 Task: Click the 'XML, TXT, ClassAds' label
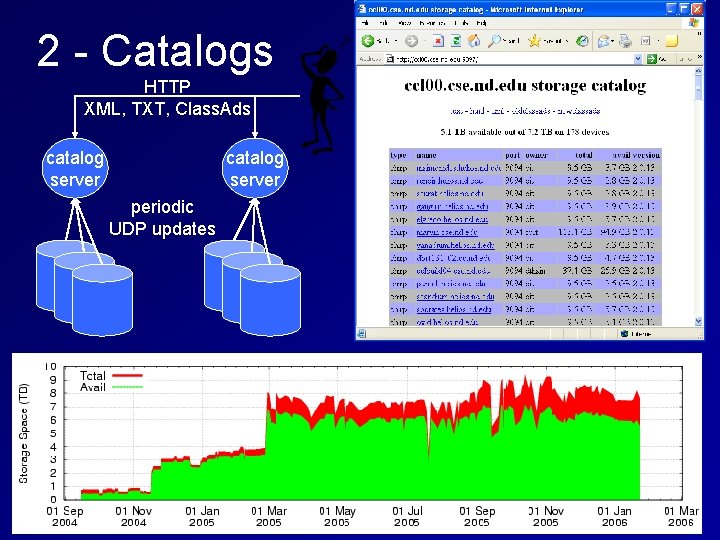click(x=167, y=108)
